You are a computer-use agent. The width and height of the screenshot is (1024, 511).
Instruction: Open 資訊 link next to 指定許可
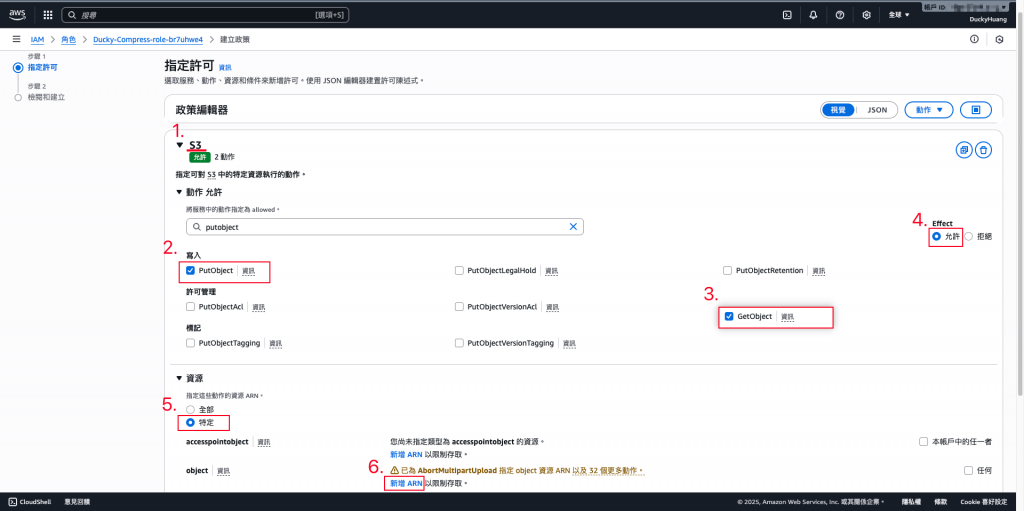[x=225, y=67]
